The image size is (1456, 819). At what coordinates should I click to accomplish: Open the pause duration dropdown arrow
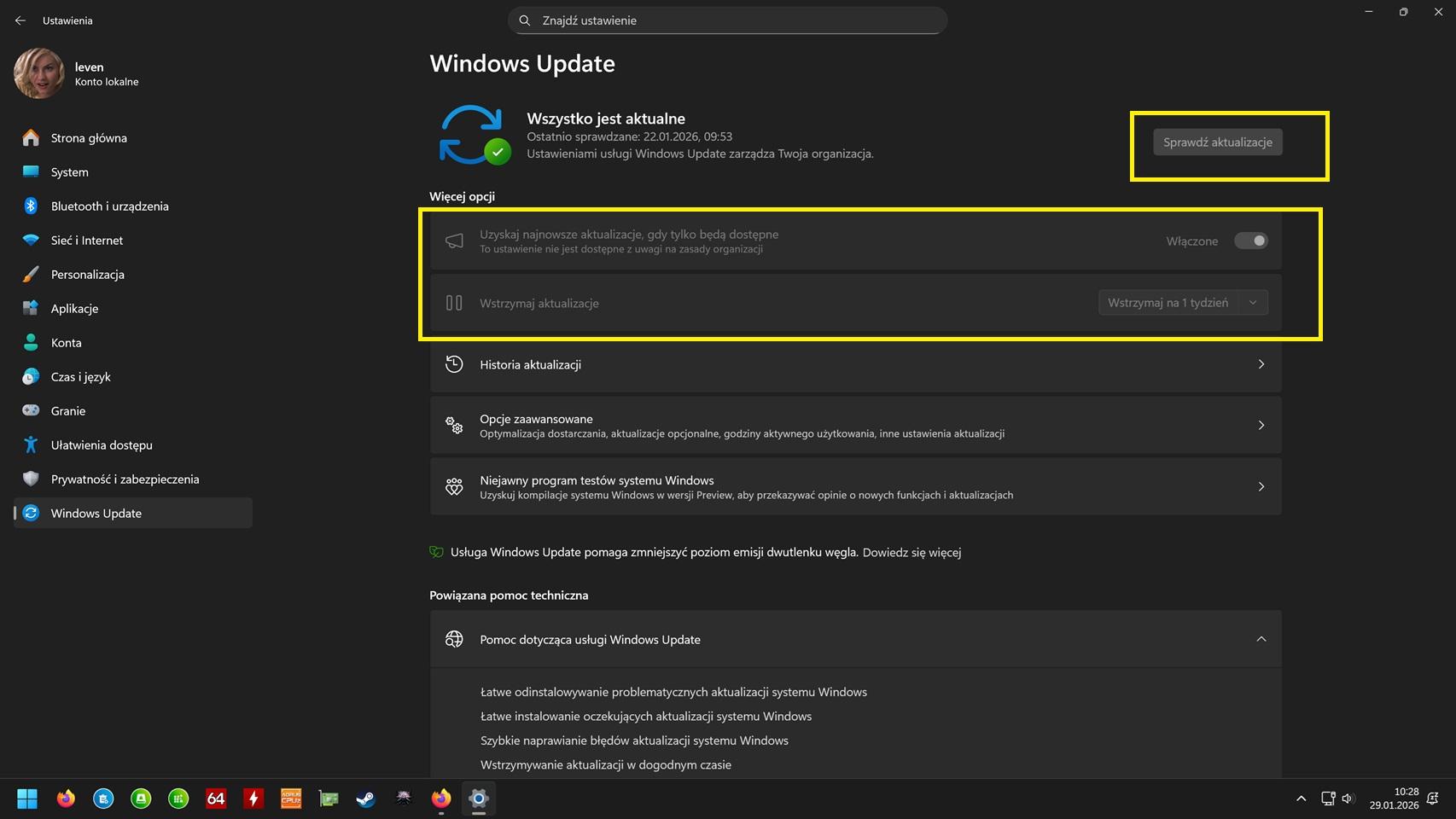pos(1253,303)
